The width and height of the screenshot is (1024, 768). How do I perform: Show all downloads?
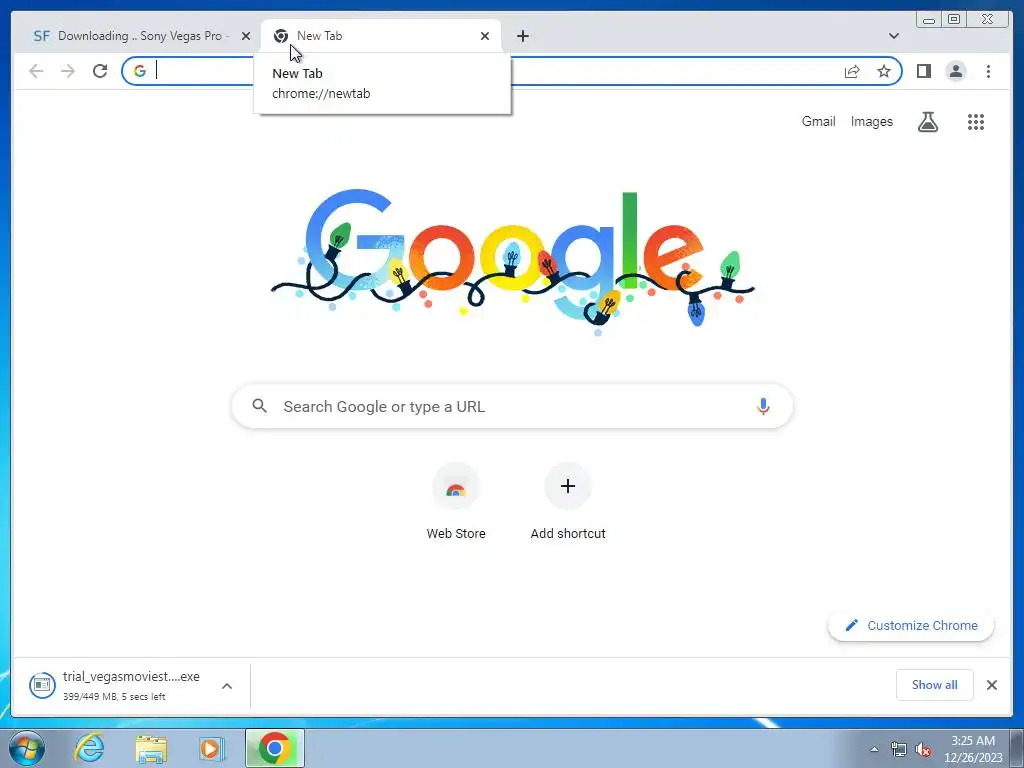point(935,685)
